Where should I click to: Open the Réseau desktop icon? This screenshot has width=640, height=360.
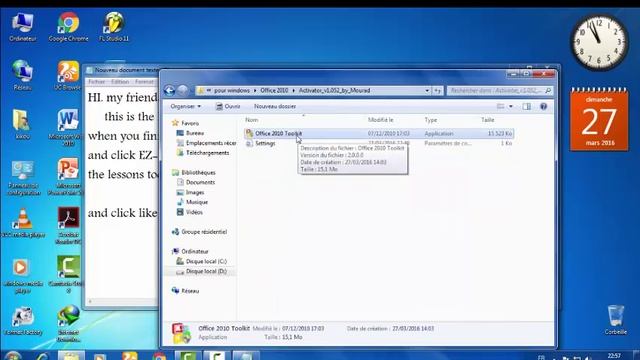click(x=22, y=75)
